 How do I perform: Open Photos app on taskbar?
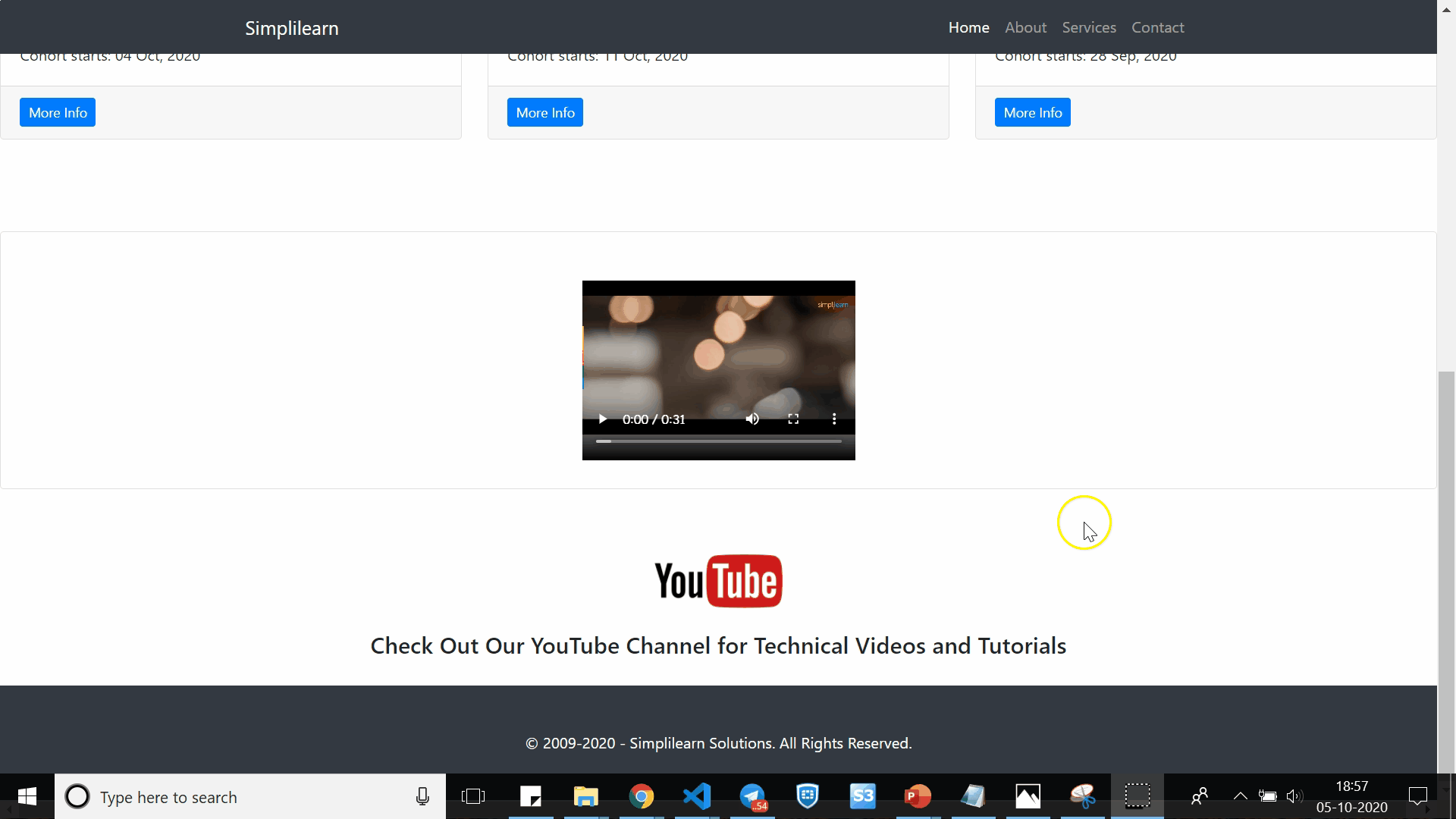point(1028,796)
